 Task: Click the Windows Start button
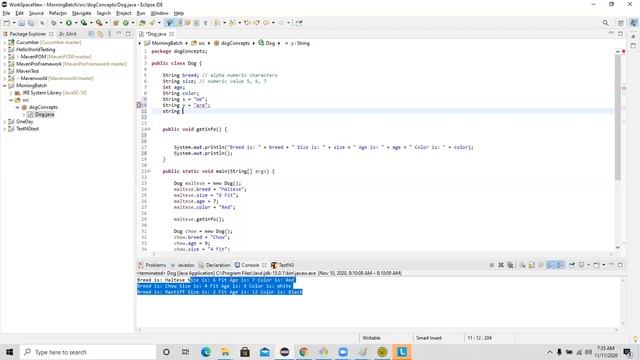point(9,352)
